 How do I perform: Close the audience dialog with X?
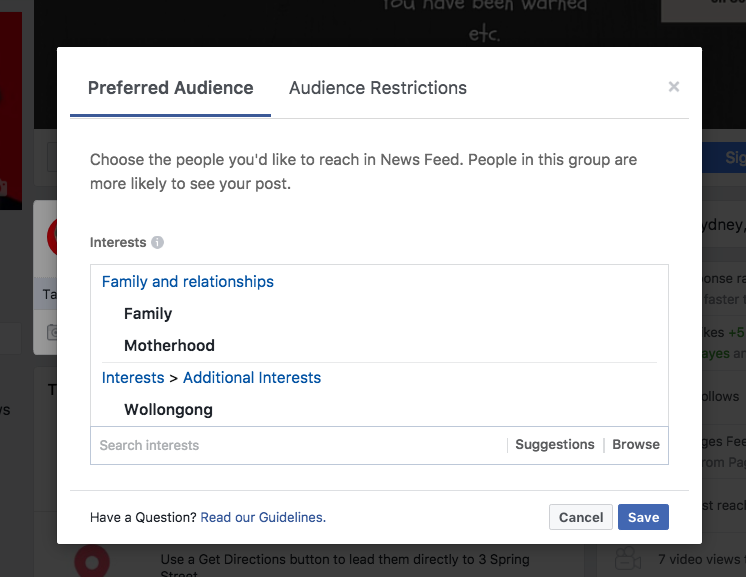point(674,87)
